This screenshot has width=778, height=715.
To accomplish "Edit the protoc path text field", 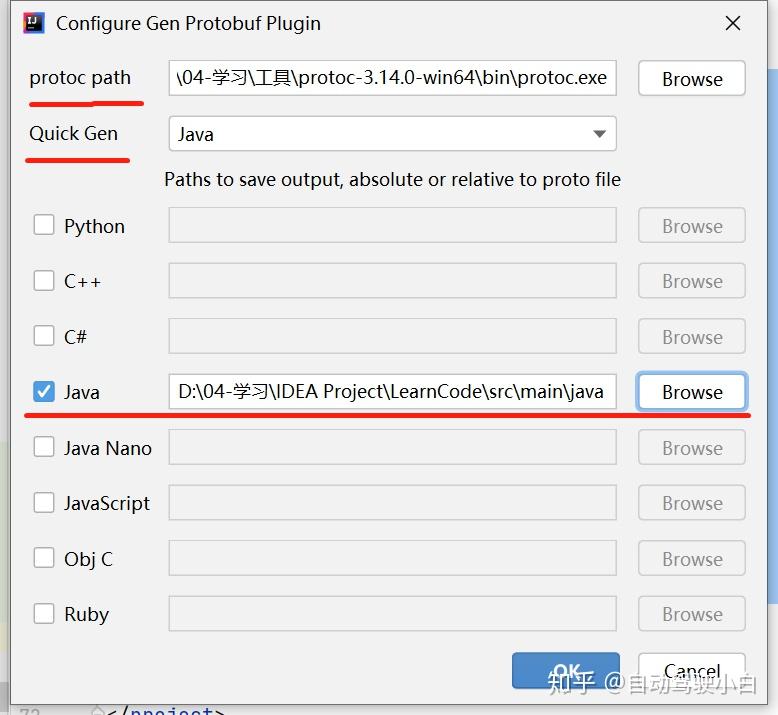I will pyautogui.click(x=391, y=78).
